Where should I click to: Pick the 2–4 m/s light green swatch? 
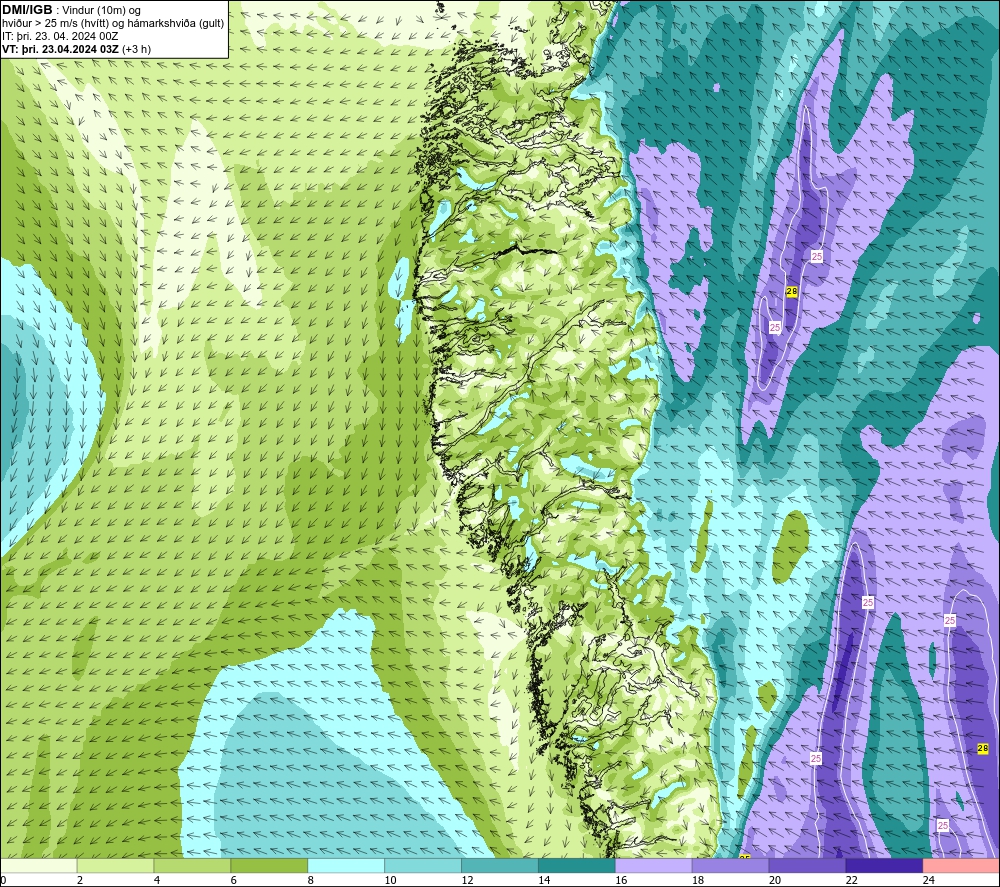[115, 866]
